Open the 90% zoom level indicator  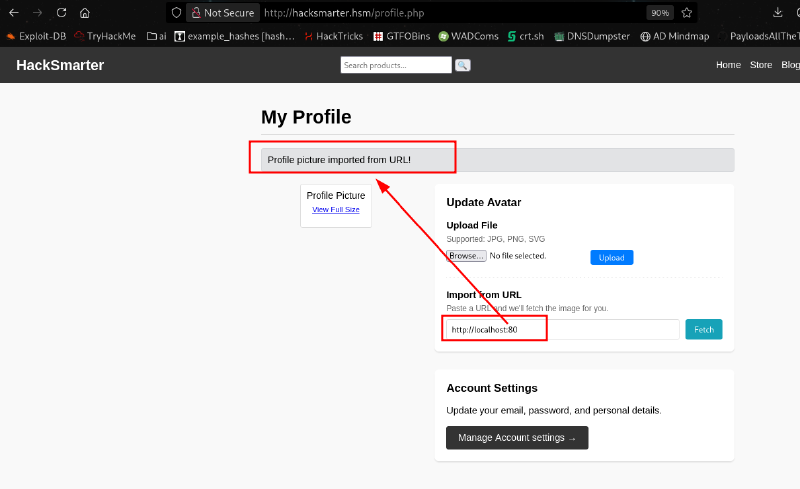pos(660,13)
